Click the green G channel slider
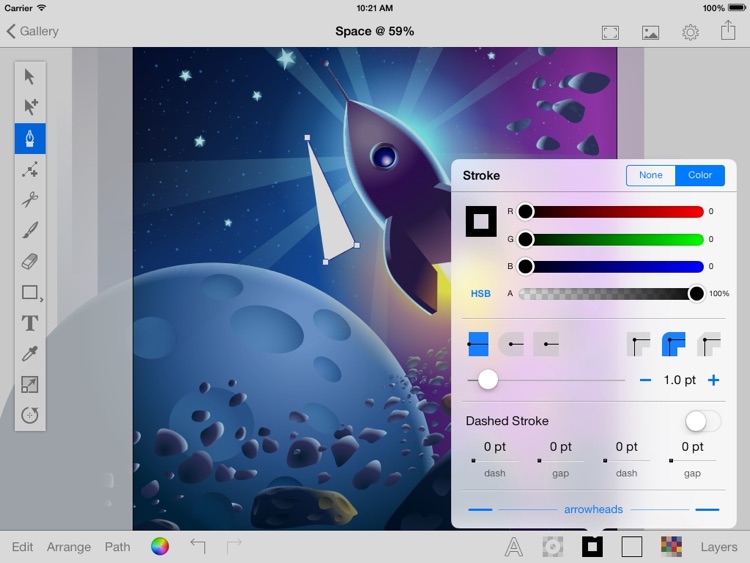Viewport: 750px width, 563px height. pos(610,239)
